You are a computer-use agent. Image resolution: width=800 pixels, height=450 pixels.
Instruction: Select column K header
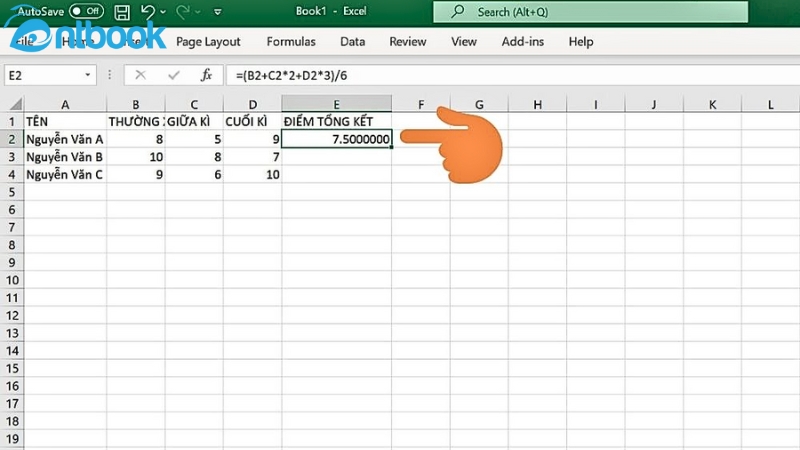click(x=712, y=104)
